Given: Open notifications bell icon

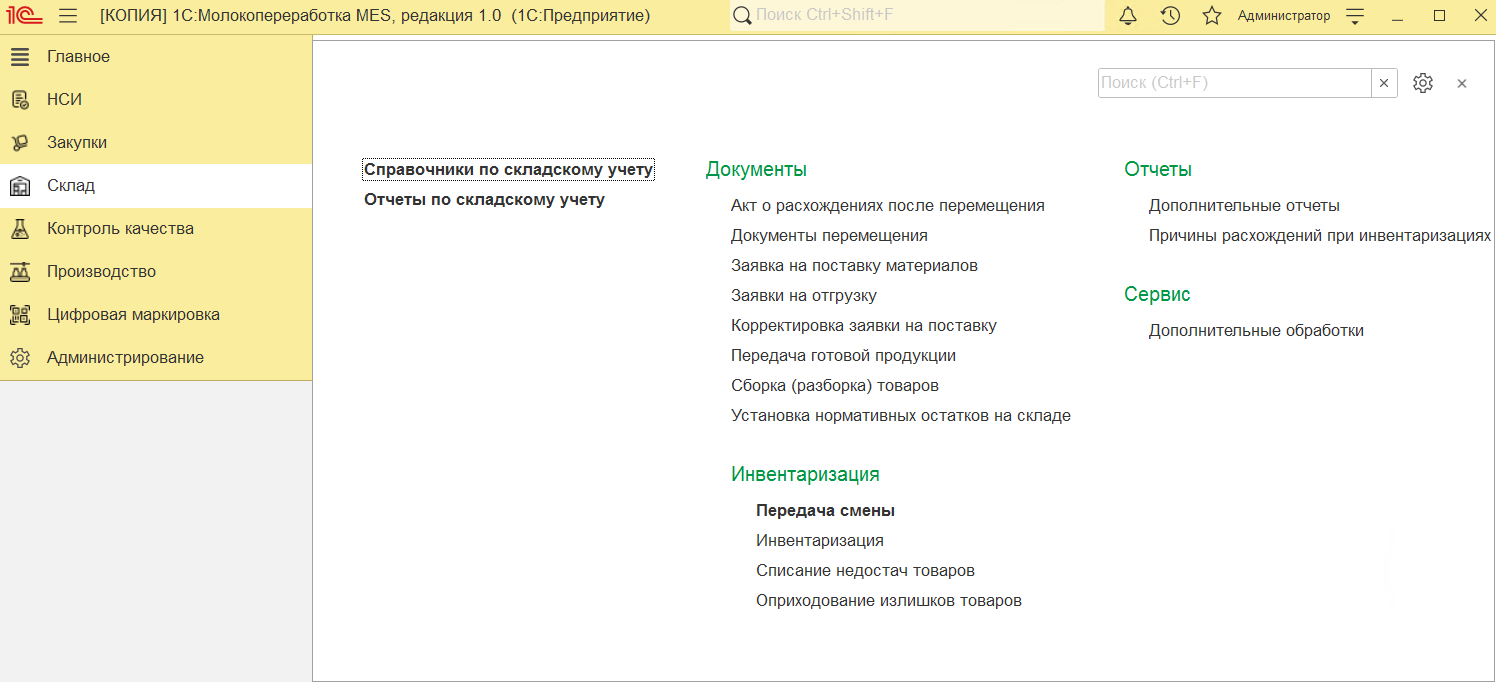Looking at the screenshot, I should (1128, 16).
